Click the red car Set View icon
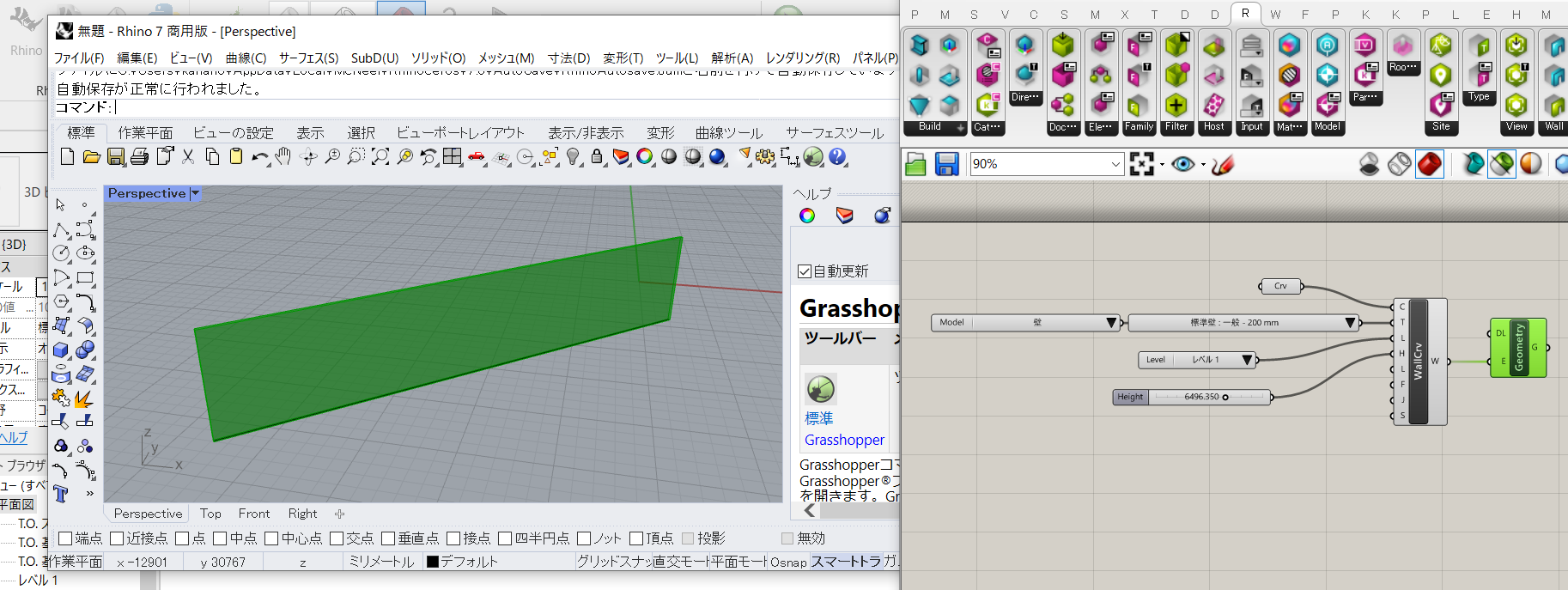 (x=477, y=156)
